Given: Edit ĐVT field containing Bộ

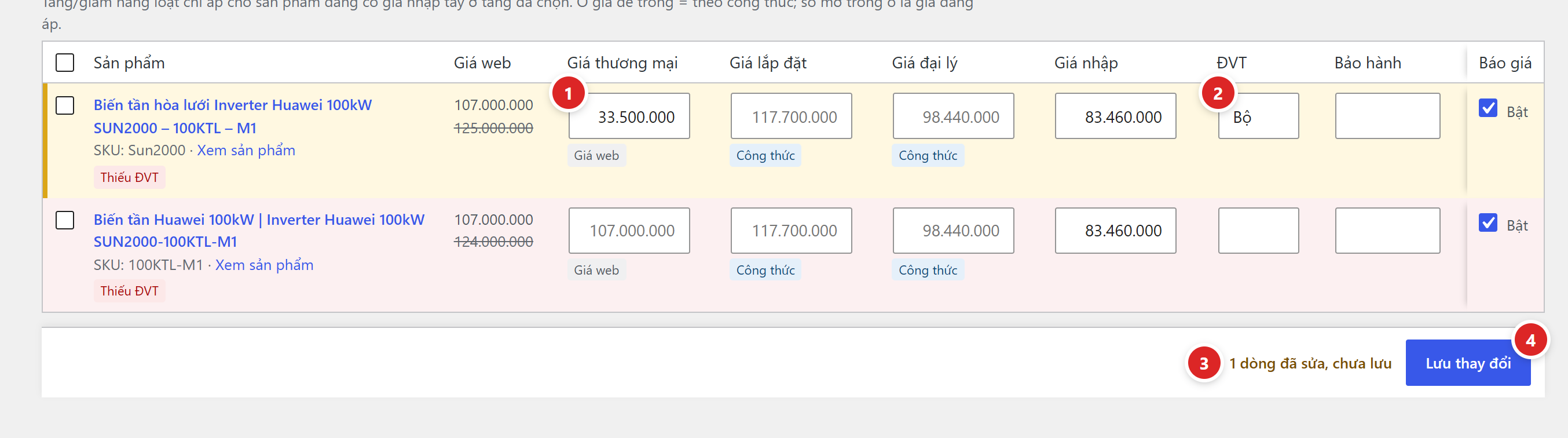Looking at the screenshot, I should click(1258, 116).
